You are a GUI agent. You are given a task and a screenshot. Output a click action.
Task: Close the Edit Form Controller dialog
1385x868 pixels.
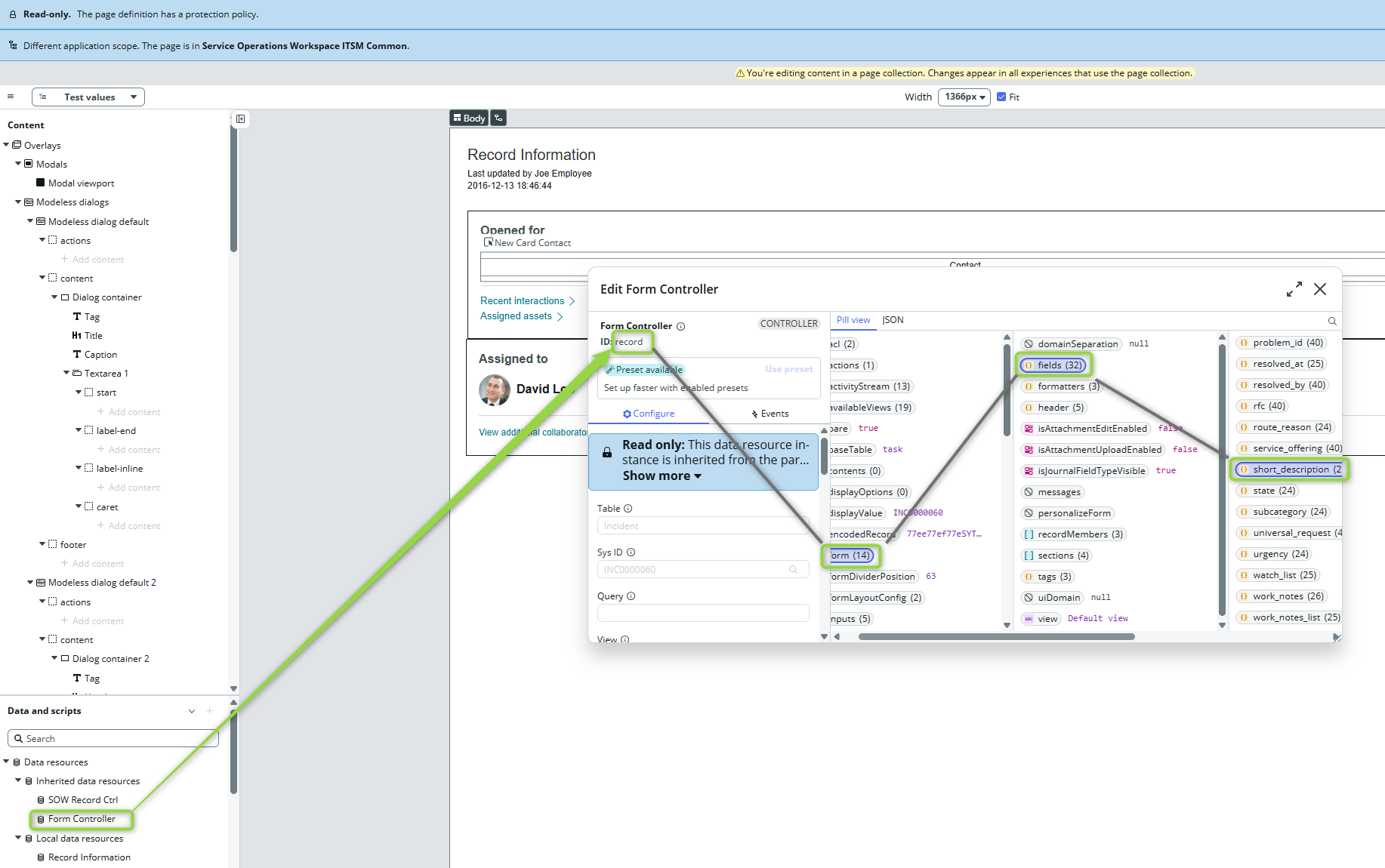click(x=1320, y=289)
